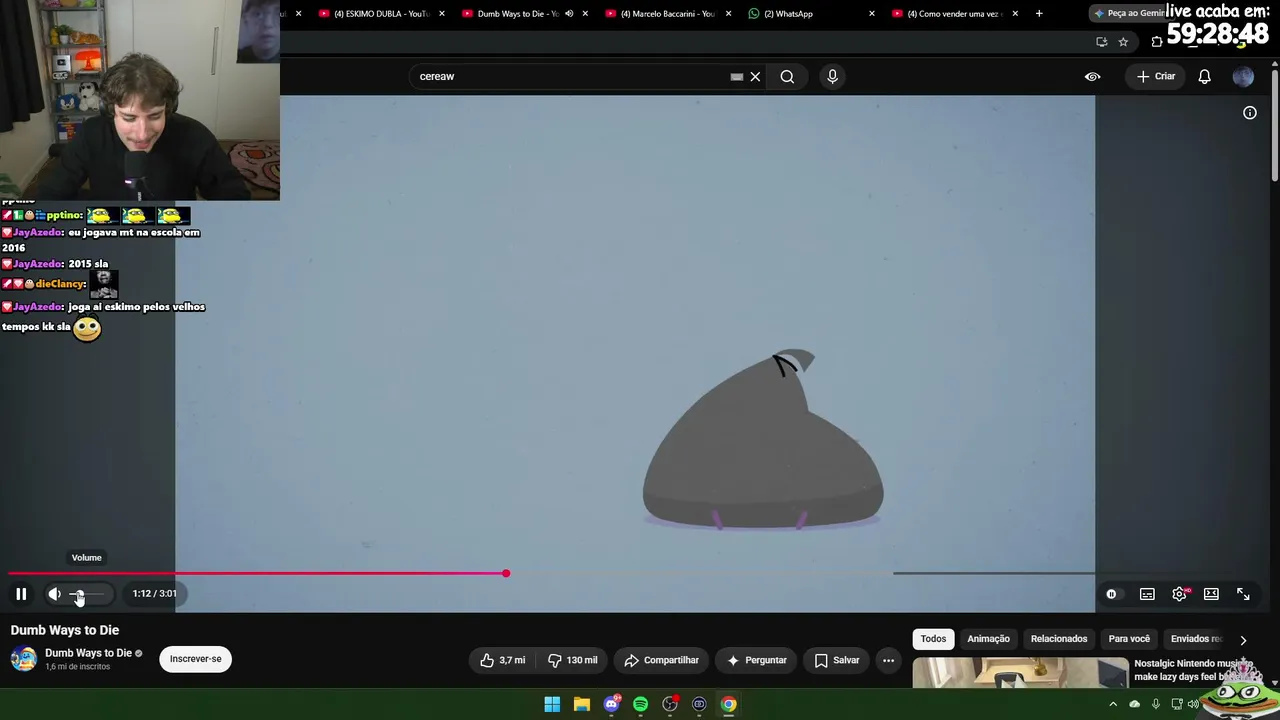Select the Todos filter chip
Image resolution: width=1280 pixels, height=720 pixels.
[933, 639]
